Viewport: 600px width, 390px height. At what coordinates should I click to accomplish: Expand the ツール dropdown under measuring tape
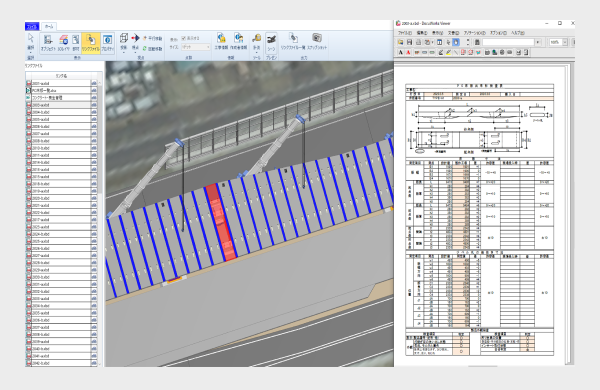(x=256, y=52)
